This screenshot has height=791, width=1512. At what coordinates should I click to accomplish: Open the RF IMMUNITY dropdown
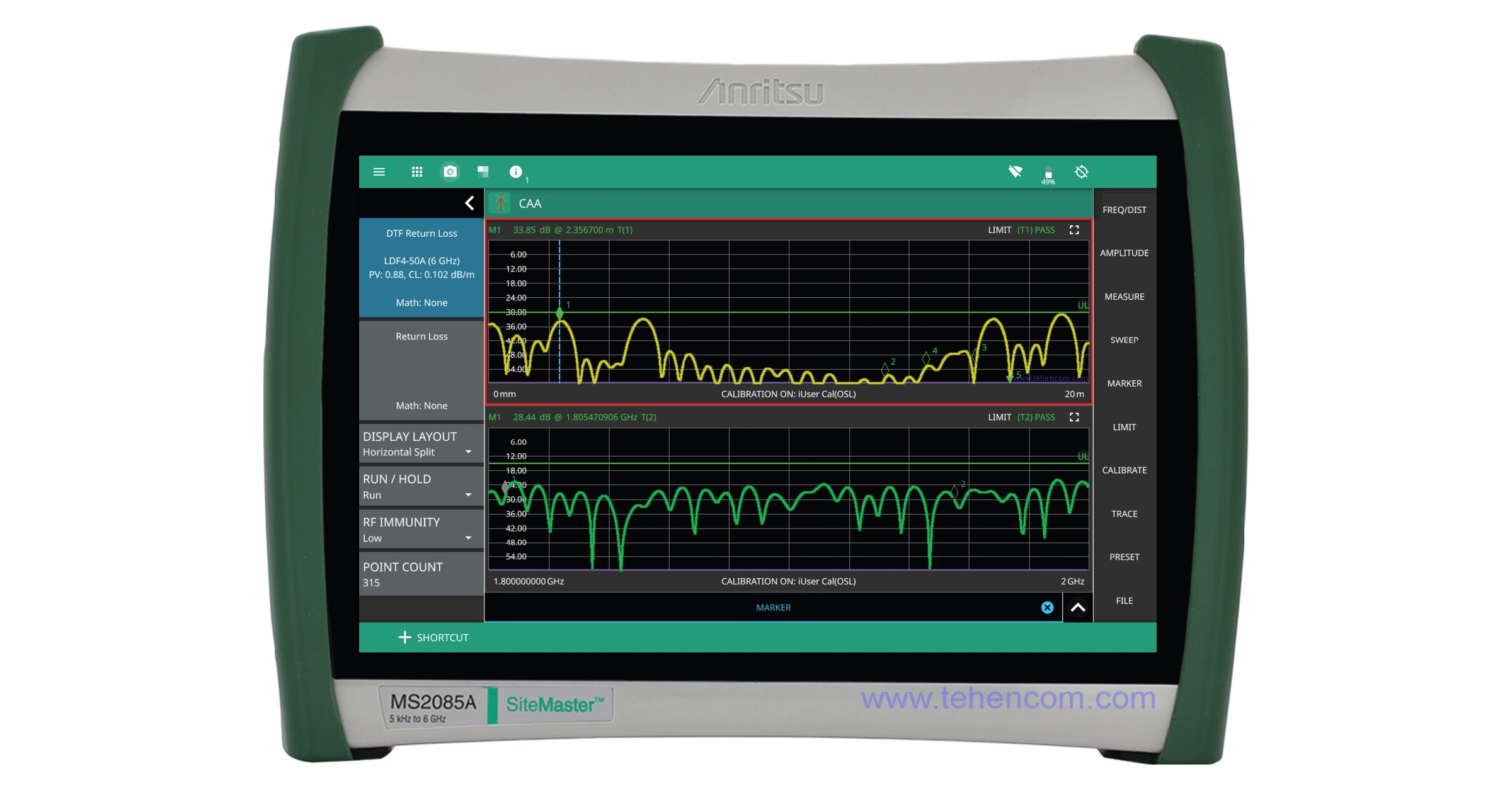pos(421,530)
